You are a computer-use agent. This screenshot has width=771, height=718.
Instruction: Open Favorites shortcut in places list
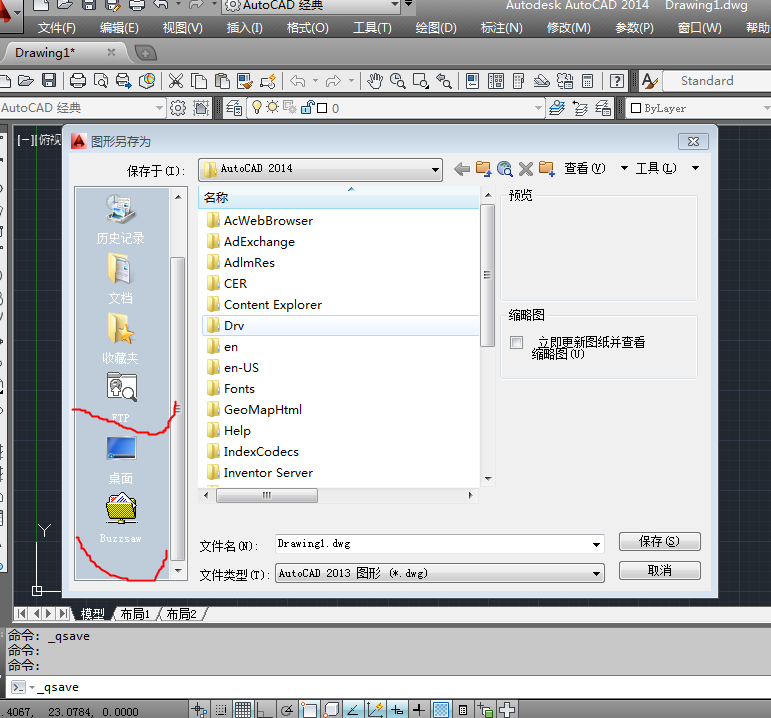coord(120,339)
